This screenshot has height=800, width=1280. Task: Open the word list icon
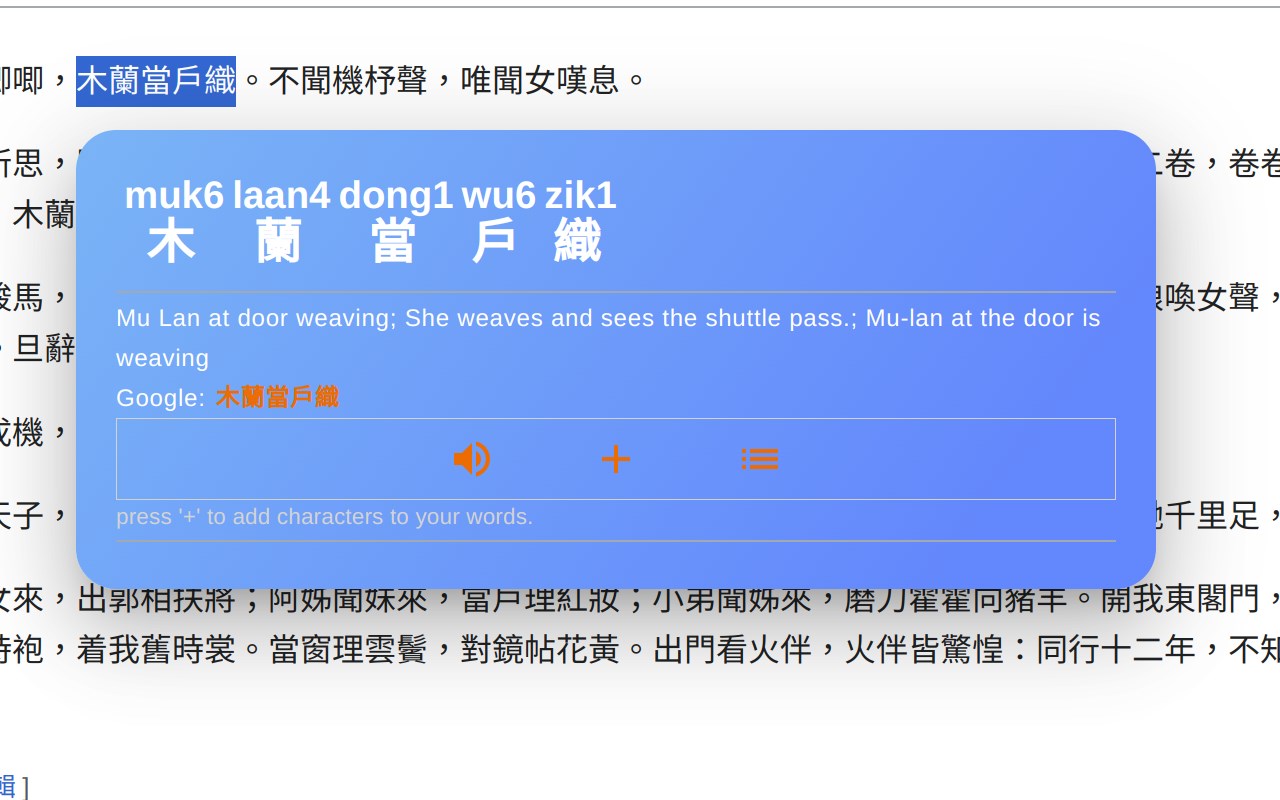[x=760, y=459]
